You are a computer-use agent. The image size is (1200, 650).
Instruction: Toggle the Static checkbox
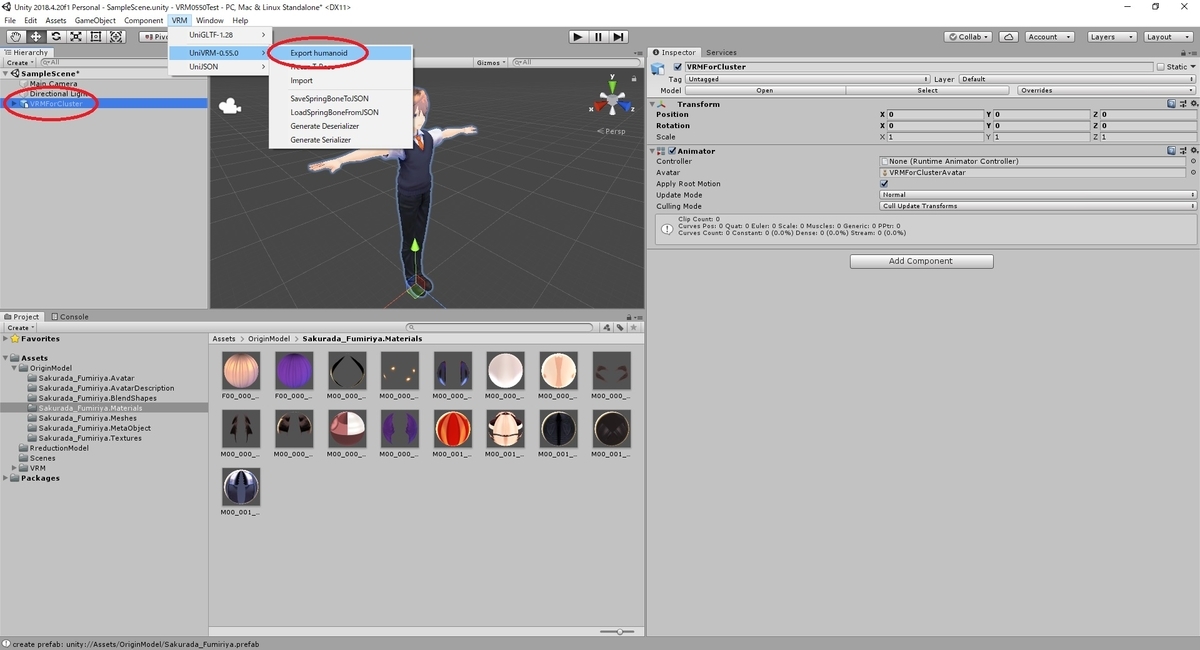tap(1161, 67)
